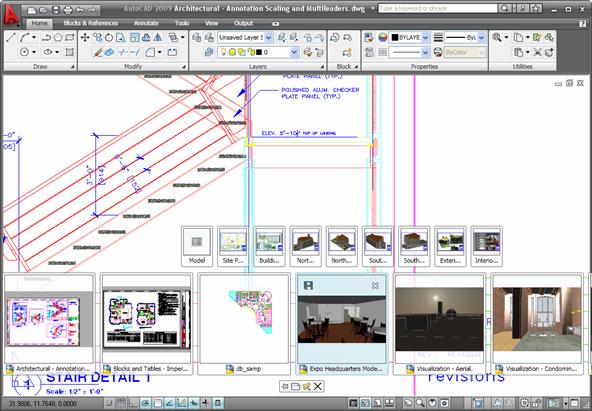Open the Visualization - Aerial drawing thumbnail
Viewport: 592px width, 411px height.
click(439, 324)
